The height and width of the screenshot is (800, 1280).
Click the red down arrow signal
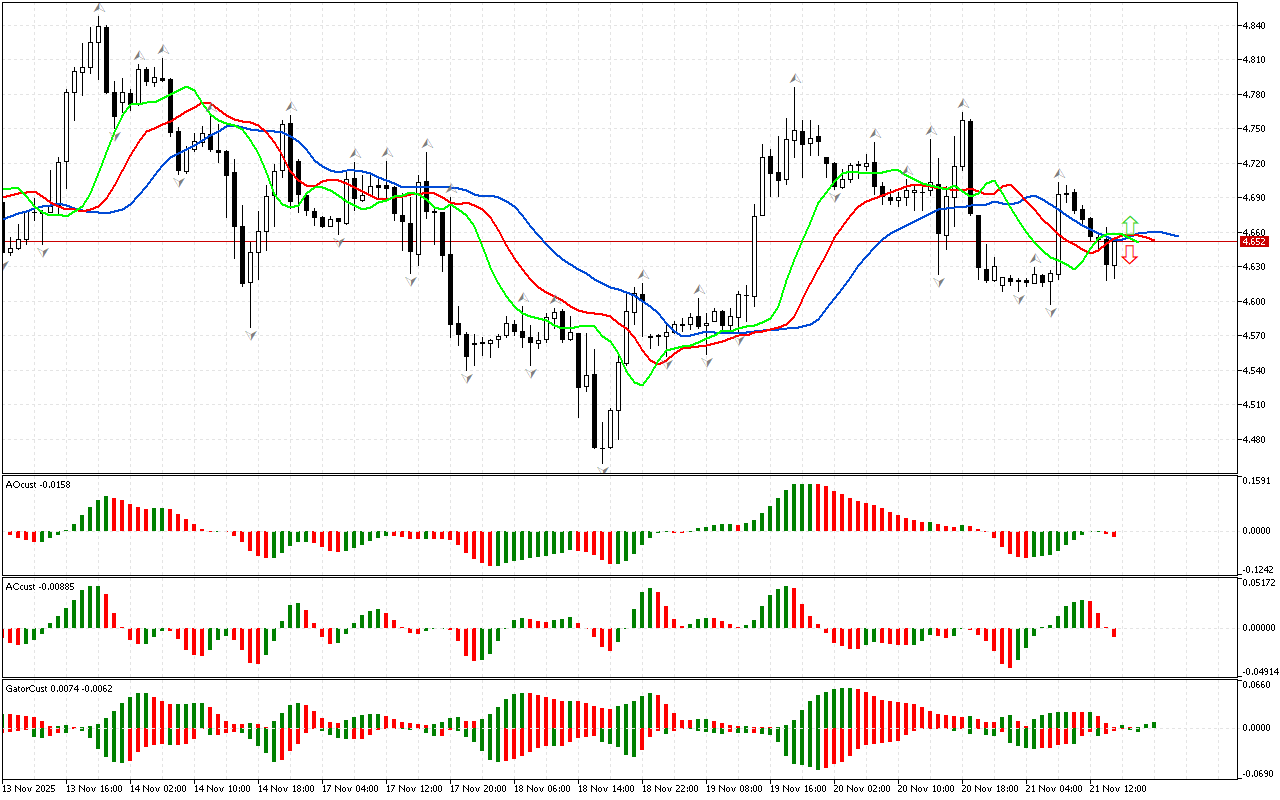(1129, 255)
